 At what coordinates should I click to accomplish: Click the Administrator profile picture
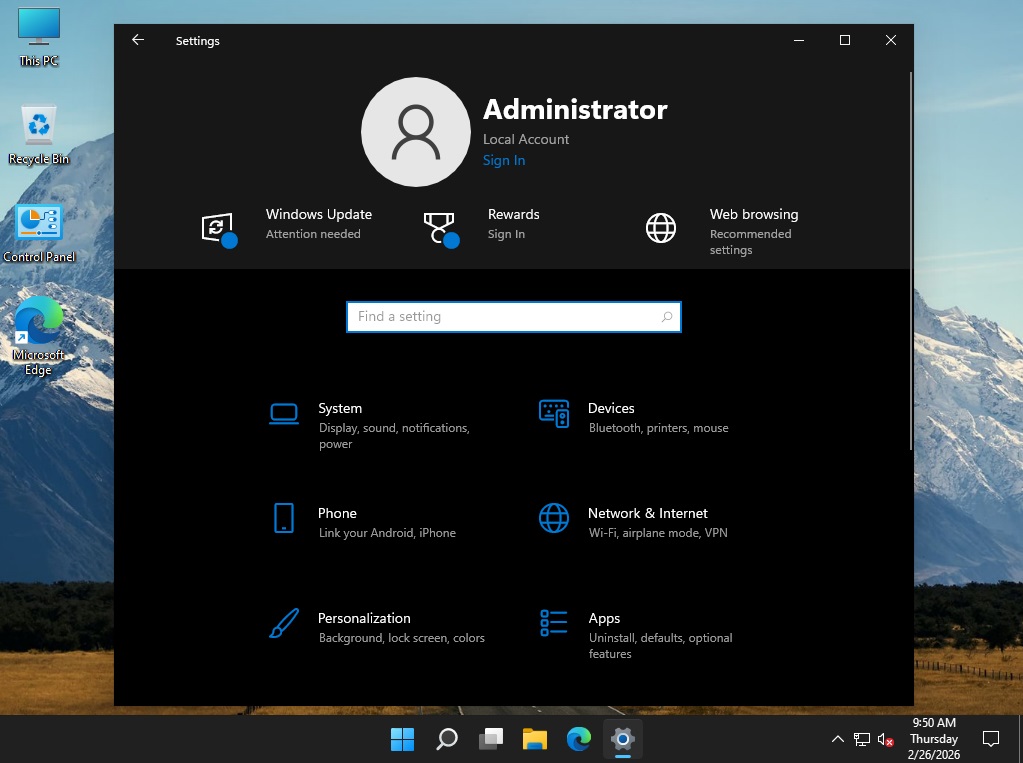(415, 133)
